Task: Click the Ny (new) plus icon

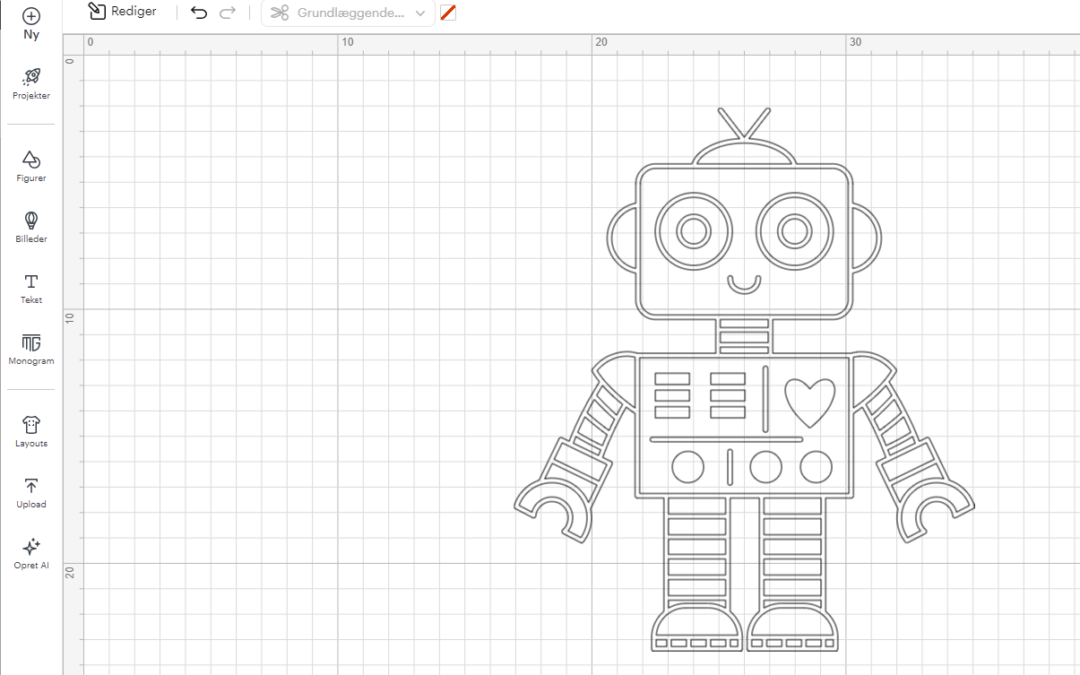Action: 31,16
